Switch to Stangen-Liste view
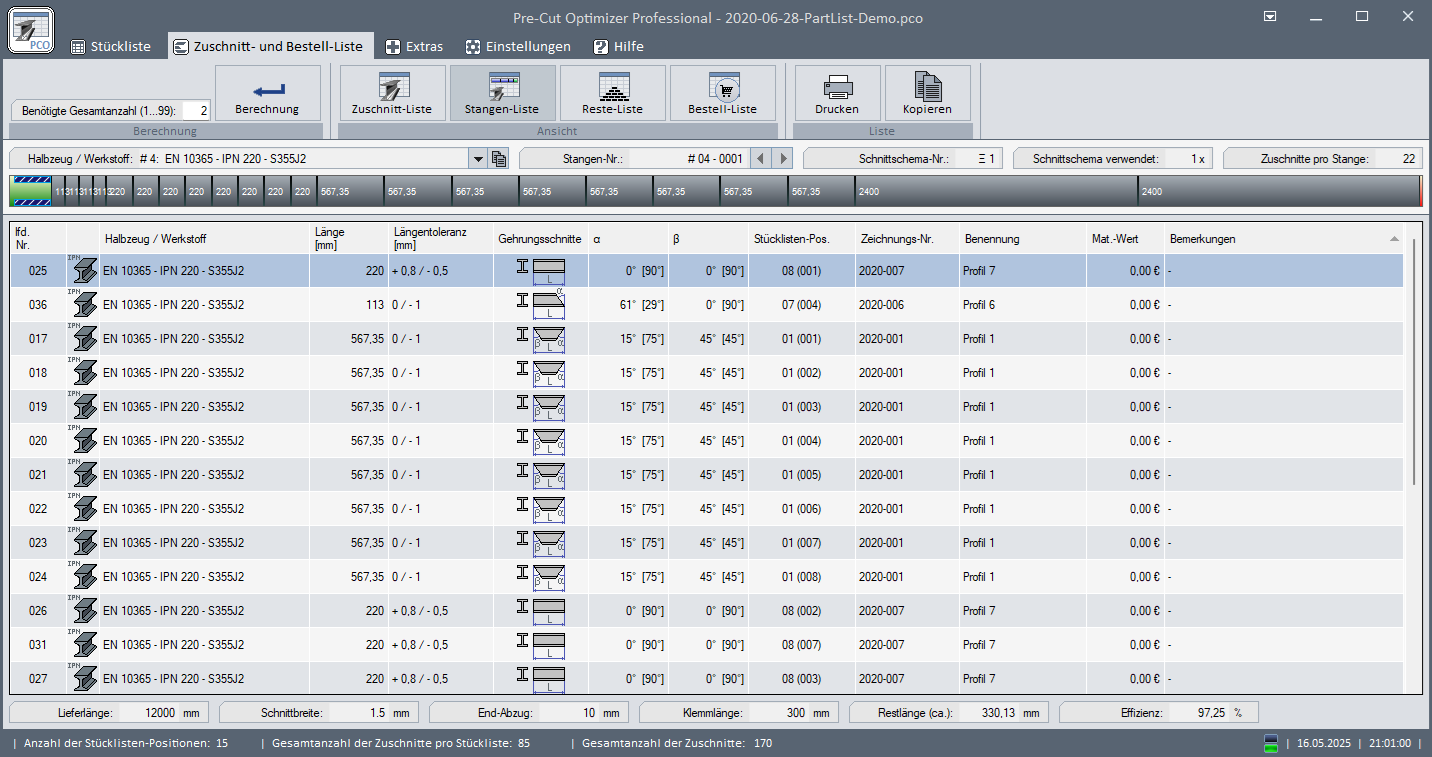This screenshot has width=1432, height=757. [x=502, y=93]
